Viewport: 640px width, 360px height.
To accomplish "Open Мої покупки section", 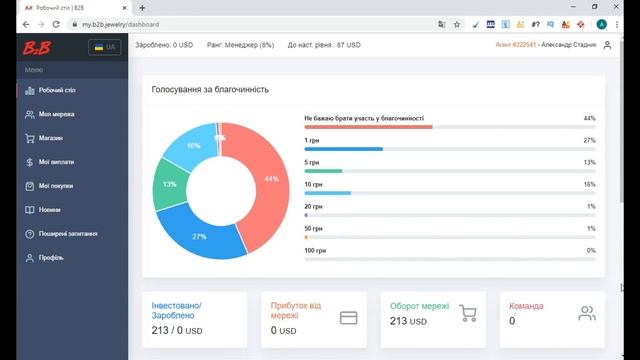I will (56, 186).
